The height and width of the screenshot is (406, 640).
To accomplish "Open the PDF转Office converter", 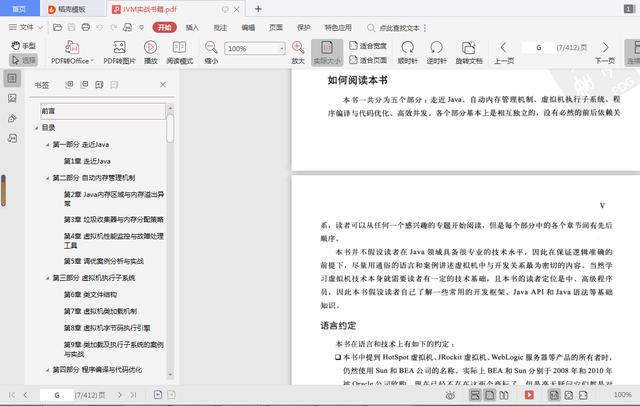I will pos(72,52).
